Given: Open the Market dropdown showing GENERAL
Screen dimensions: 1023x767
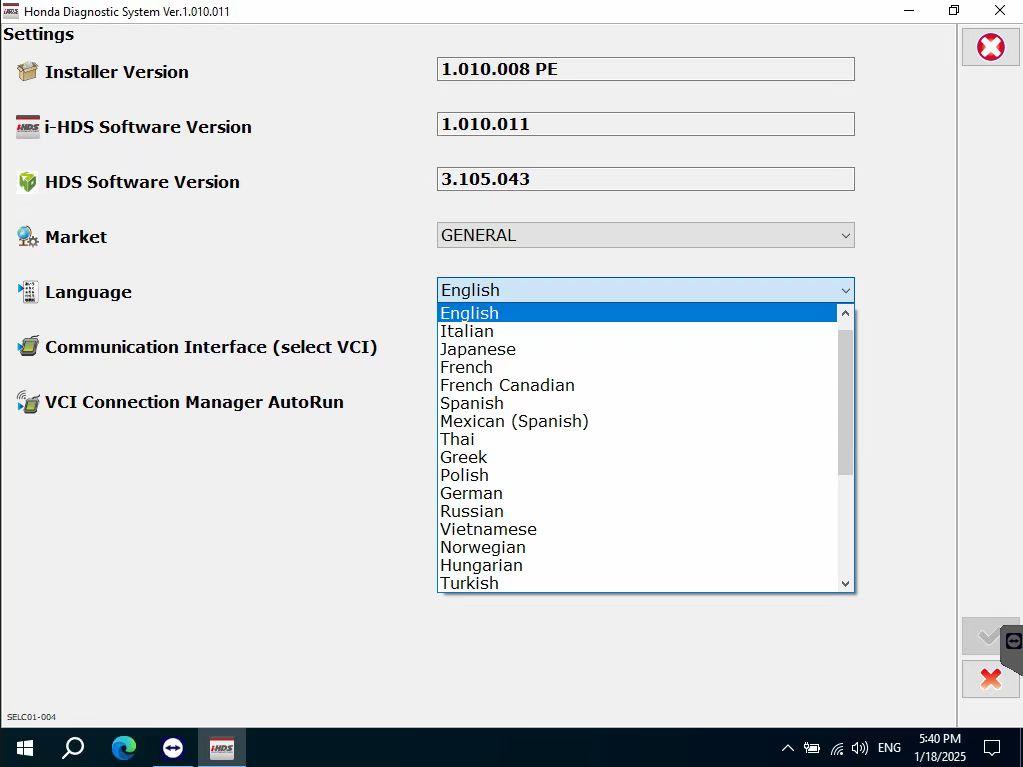Looking at the screenshot, I should [x=645, y=235].
